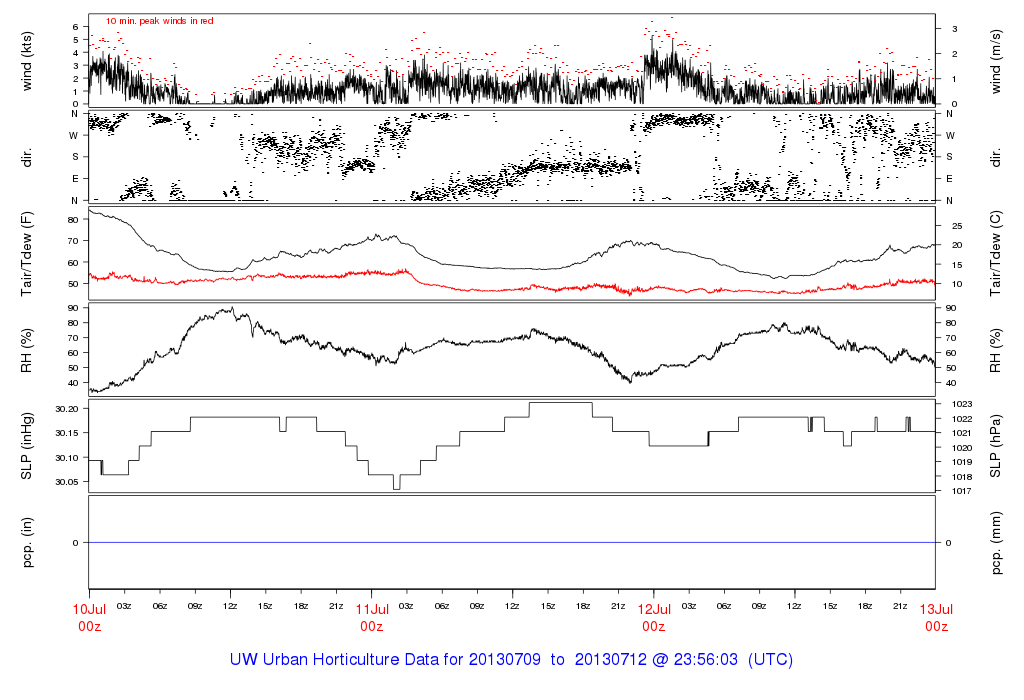Click the 'Tair/Tdew (C)' axis label
Viewport: 1024px width, 700px height.
coord(995,253)
